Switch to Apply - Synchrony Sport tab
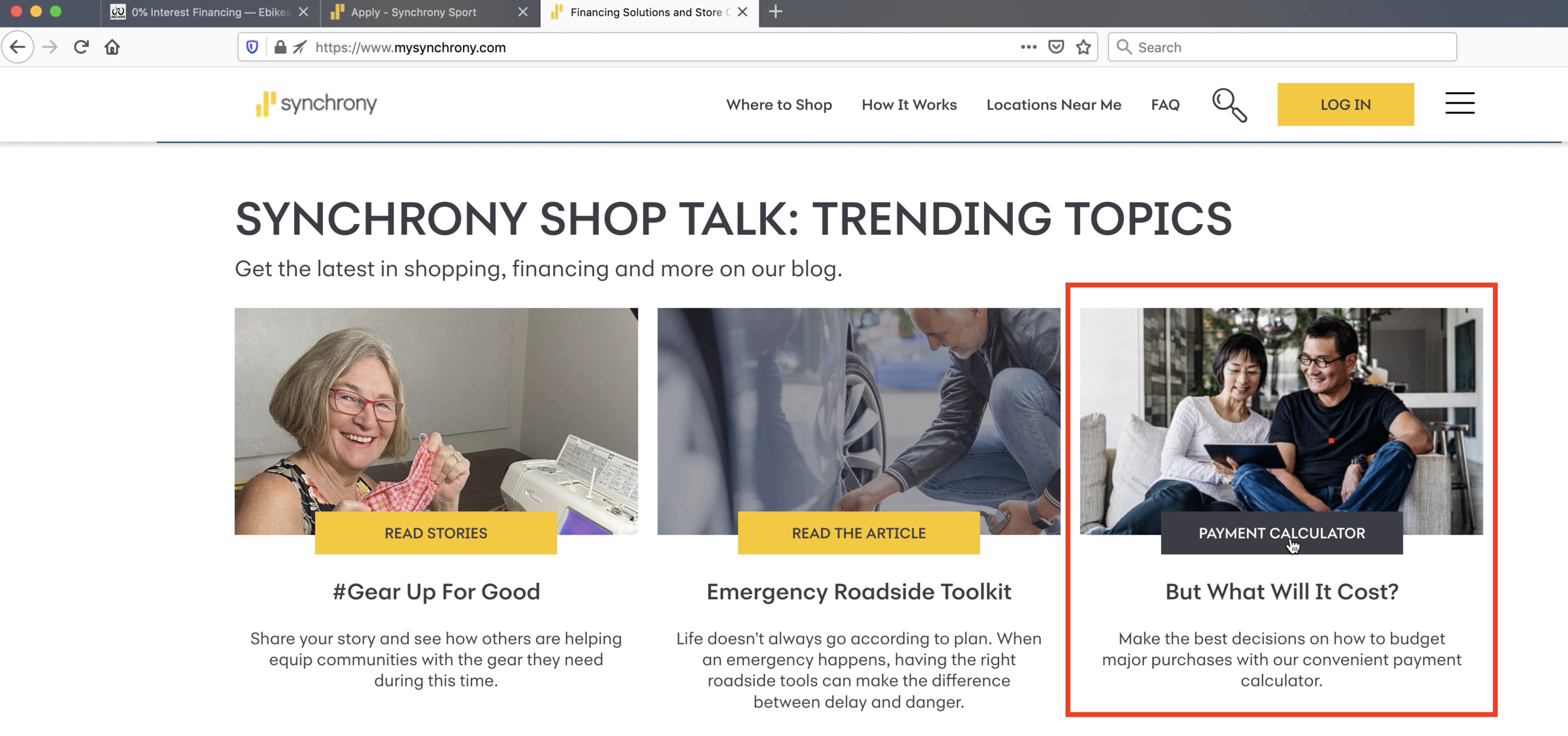Screen dimensions: 1568x736 [414, 12]
